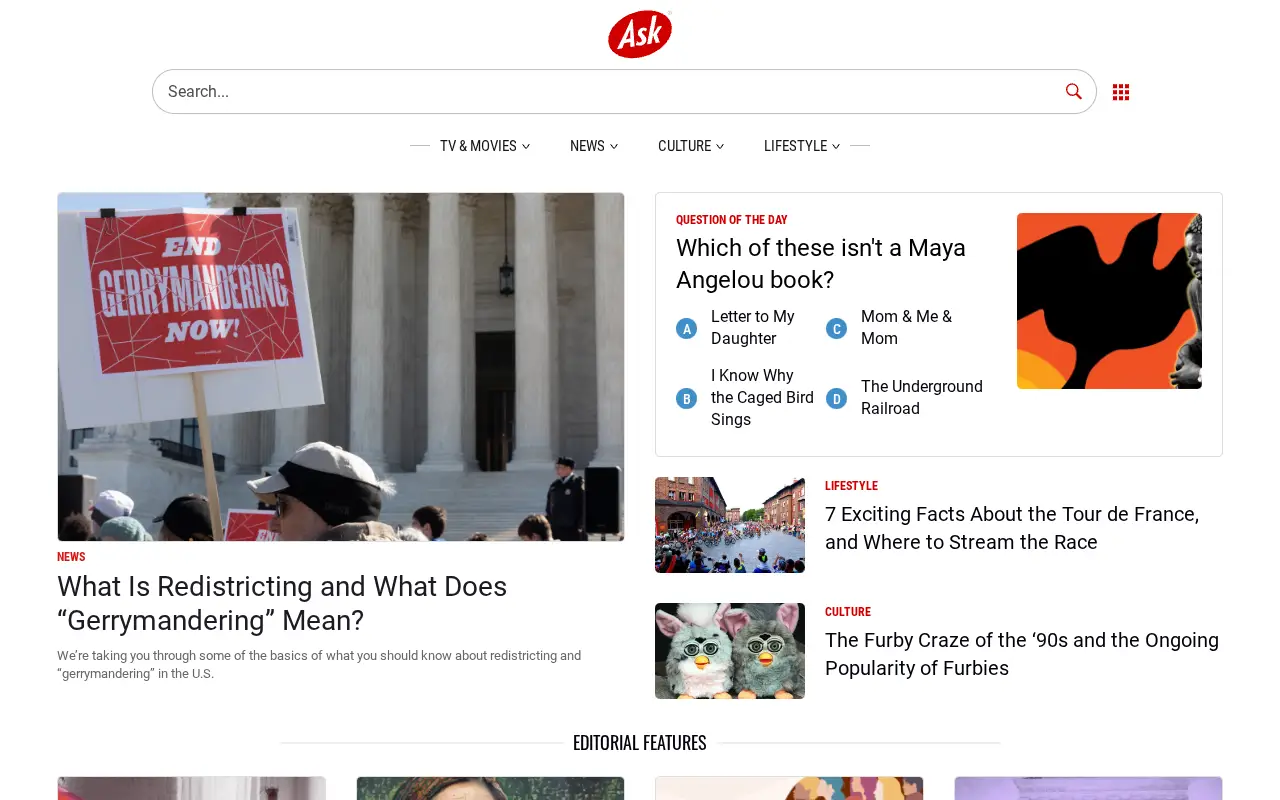Select the answer text Letter to My Daughter

coord(753,328)
